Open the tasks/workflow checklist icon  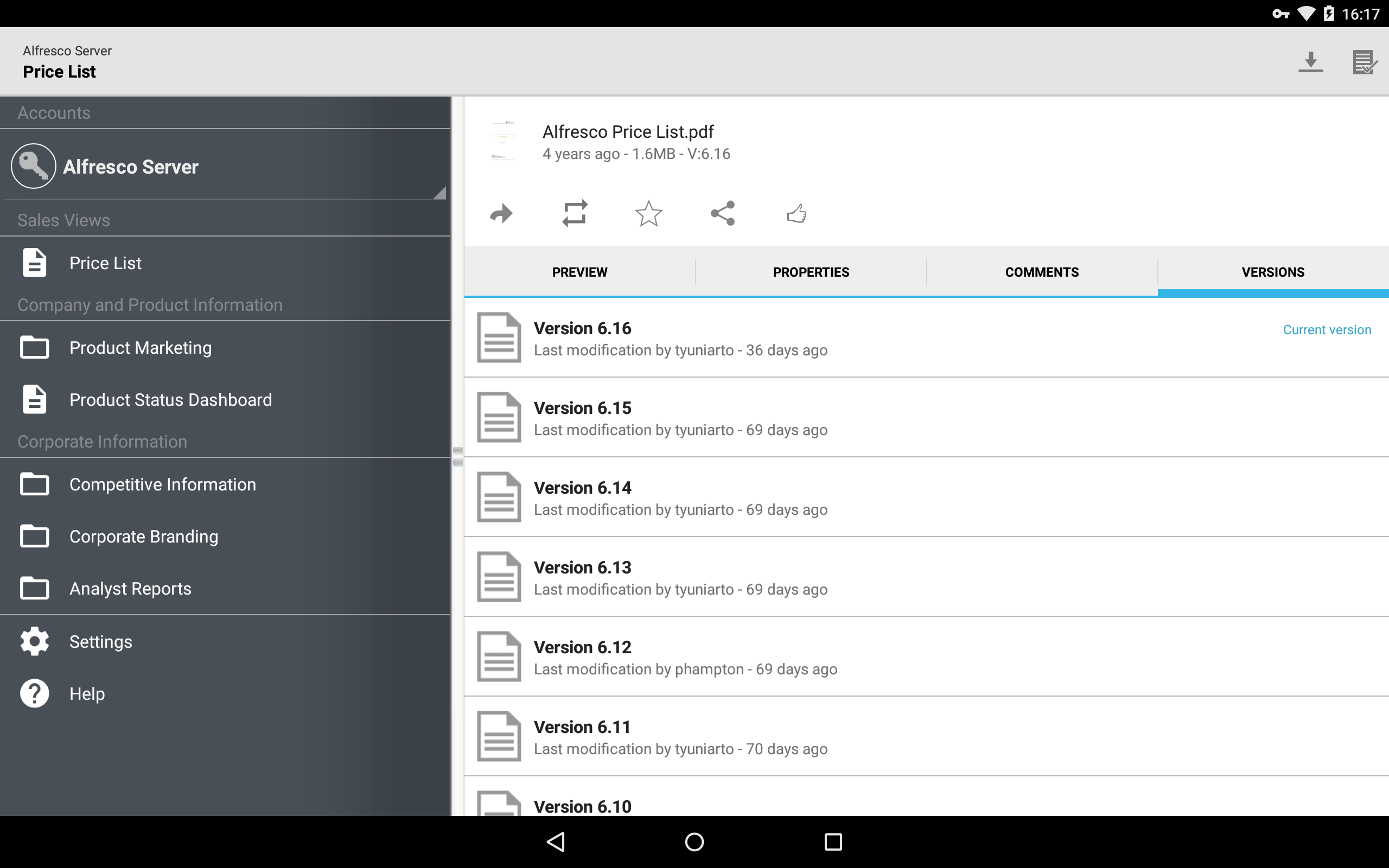click(1365, 61)
